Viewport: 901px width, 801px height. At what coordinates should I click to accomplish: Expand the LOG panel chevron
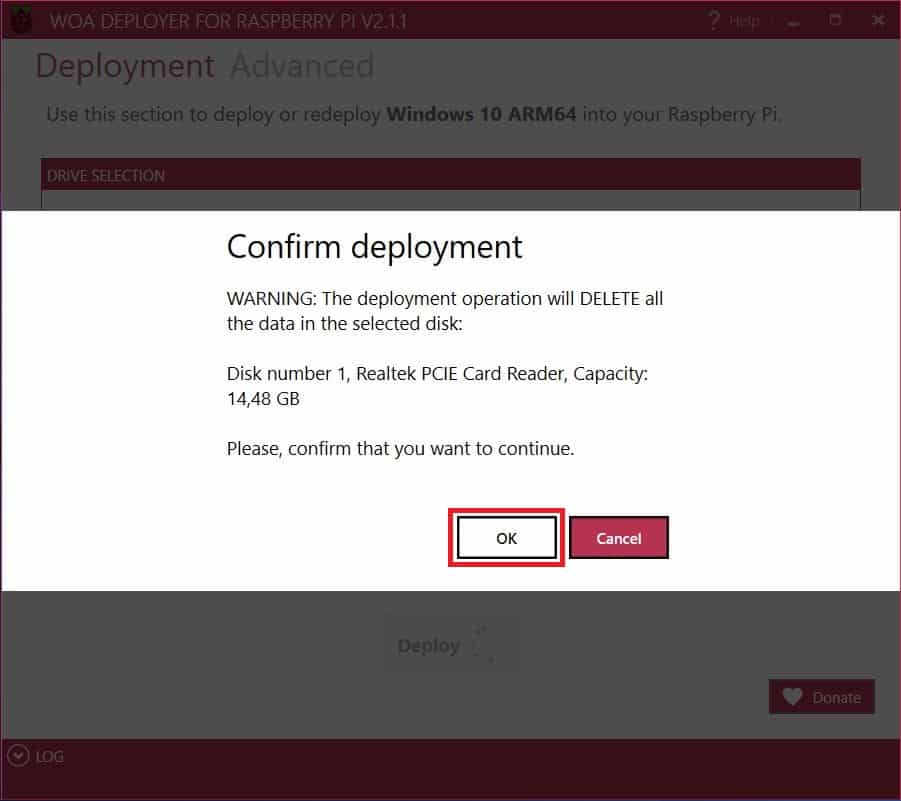pyautogui.click(x=18, y=756)
